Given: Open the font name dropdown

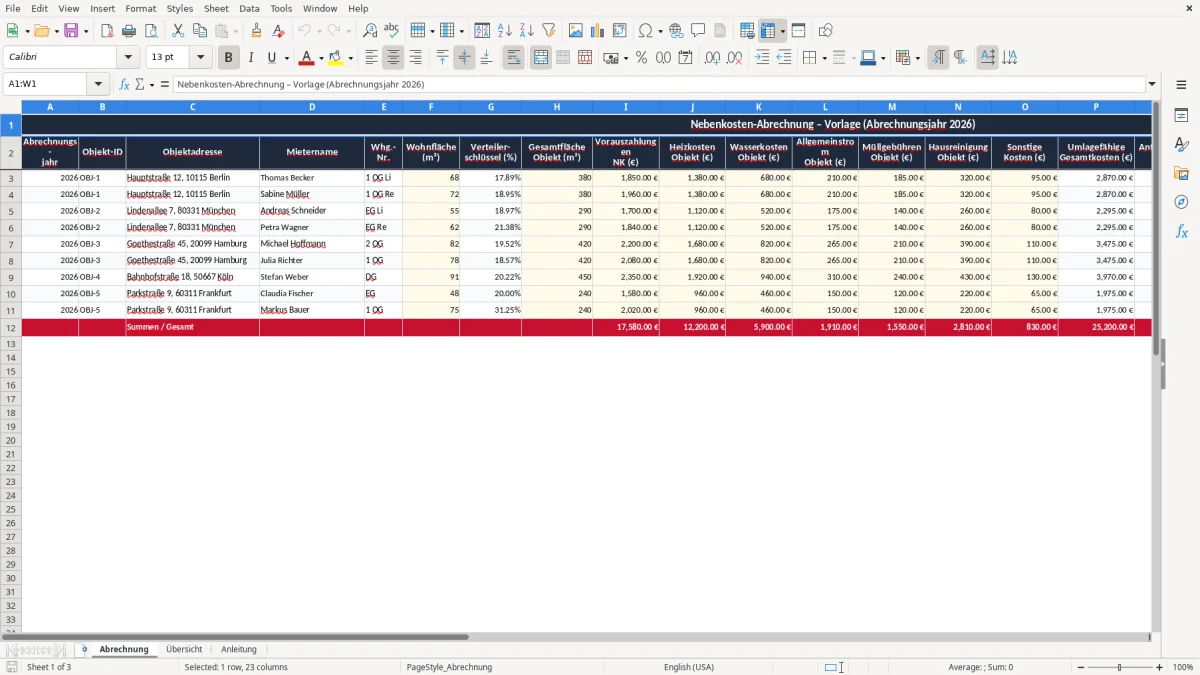Looking at the screenshot, I should (128, 58).
